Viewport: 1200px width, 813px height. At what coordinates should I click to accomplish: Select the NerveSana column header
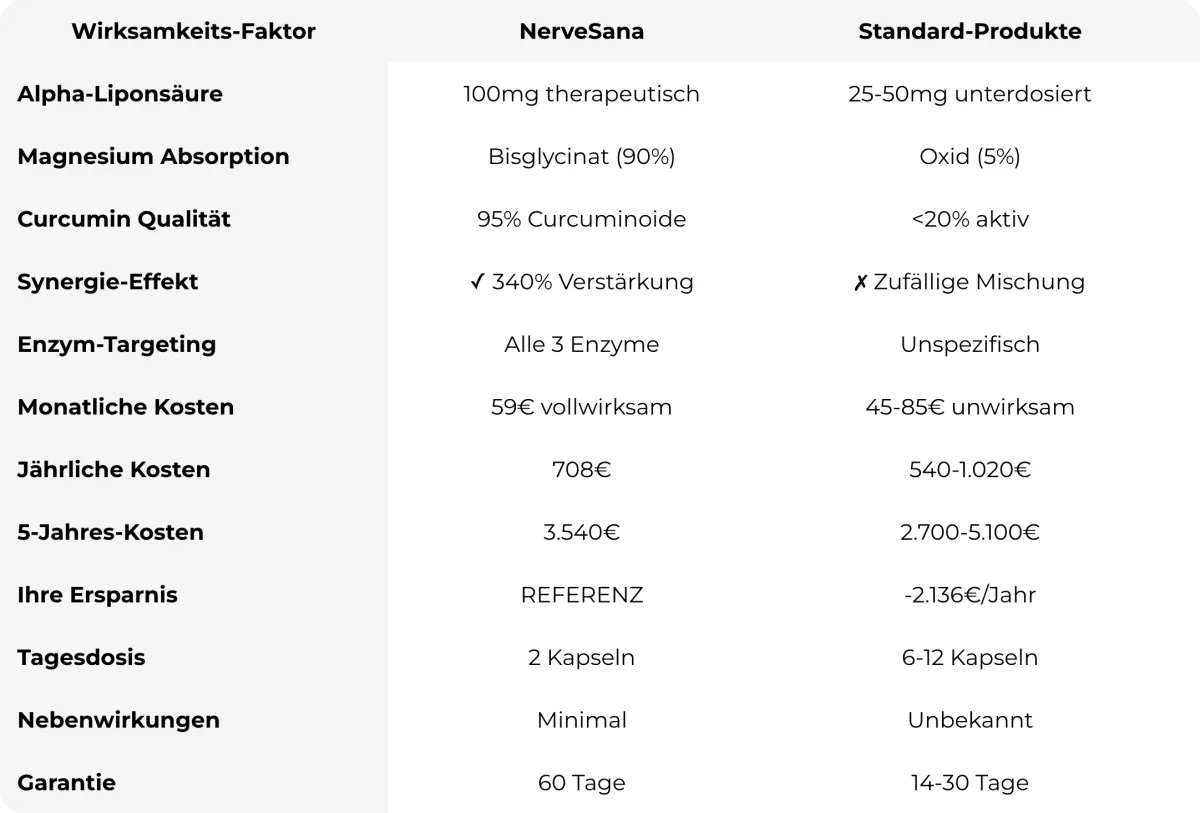click(582, 32)
